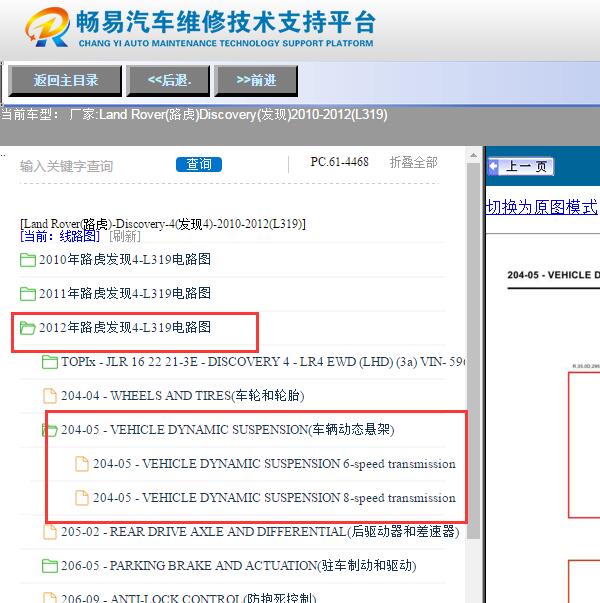Click the 当前车型 Land Rover Discovery text
600x603 pixels.
pyautogui.click(x=194, y=115)
